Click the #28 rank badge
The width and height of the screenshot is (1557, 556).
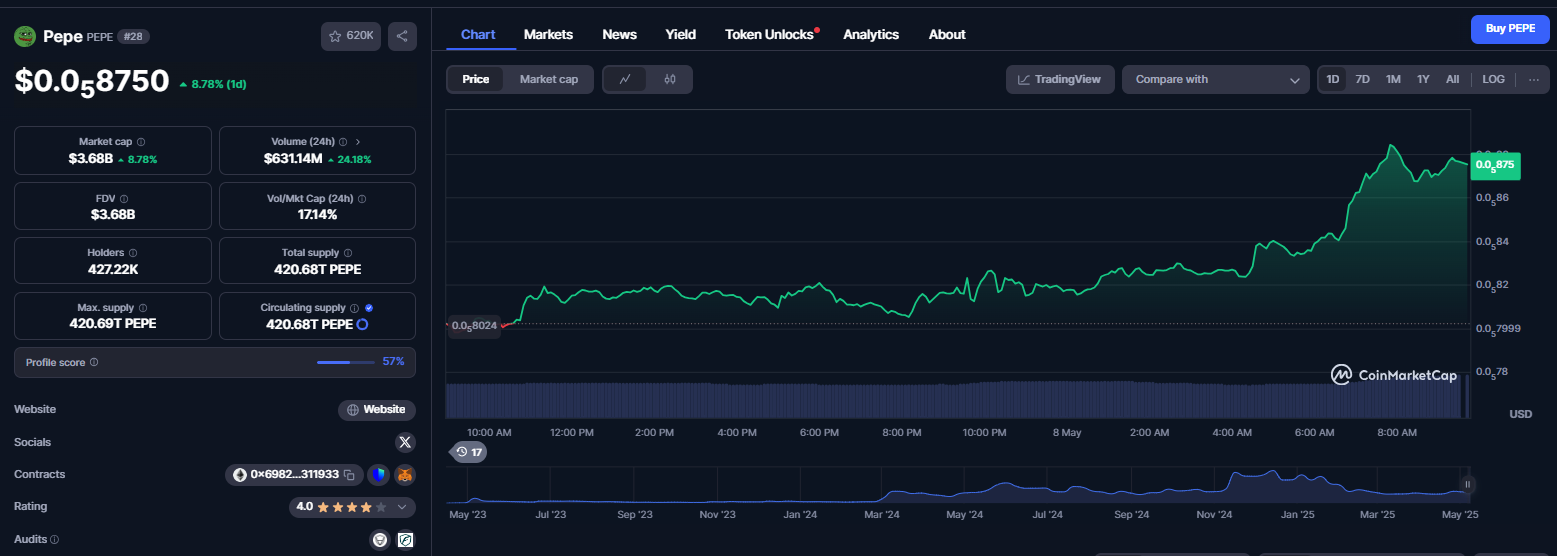click(x=133, y=36)
